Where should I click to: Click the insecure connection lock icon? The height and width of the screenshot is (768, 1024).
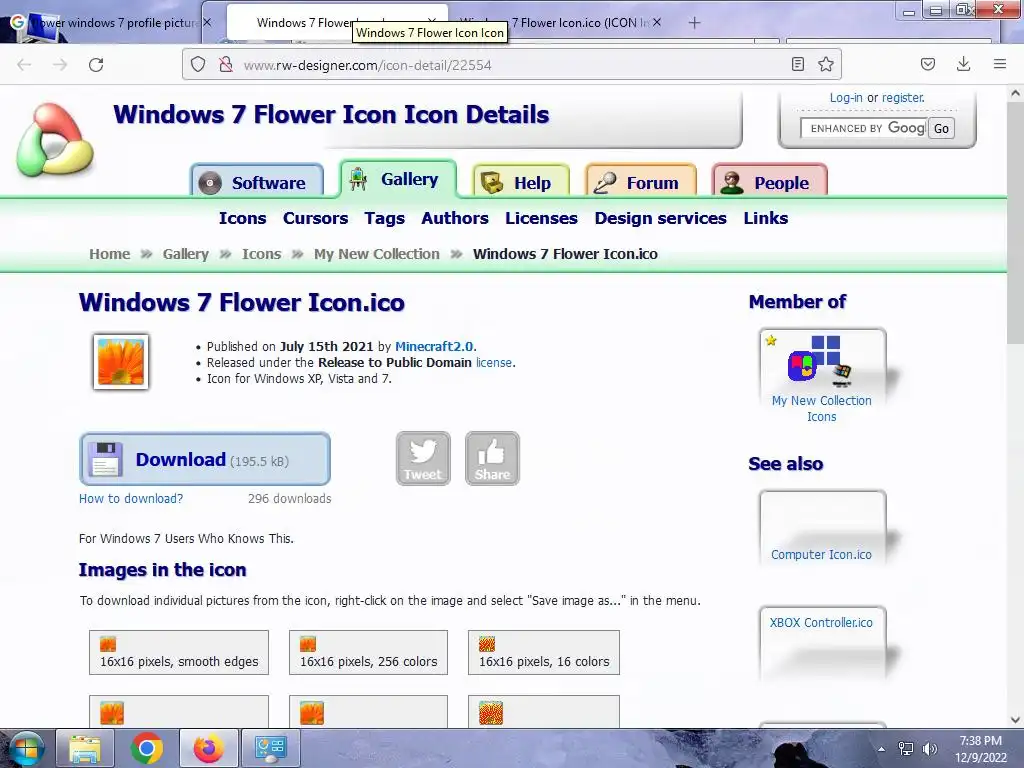click(x=226, y=65)
